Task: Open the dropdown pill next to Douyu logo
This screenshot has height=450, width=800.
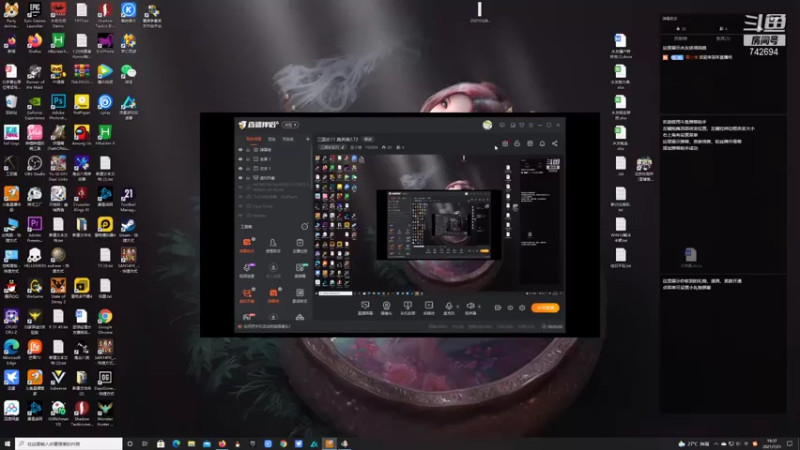Action: [290, 125]
